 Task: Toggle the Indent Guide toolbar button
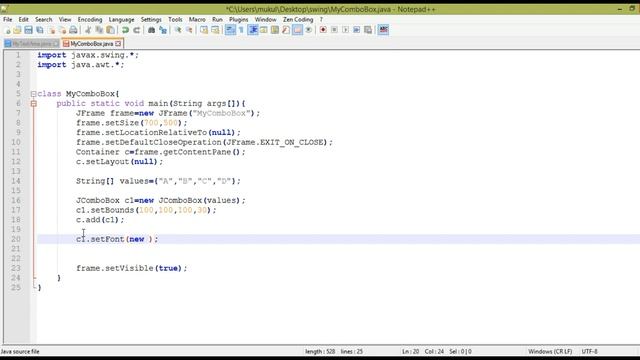[253, 30]
